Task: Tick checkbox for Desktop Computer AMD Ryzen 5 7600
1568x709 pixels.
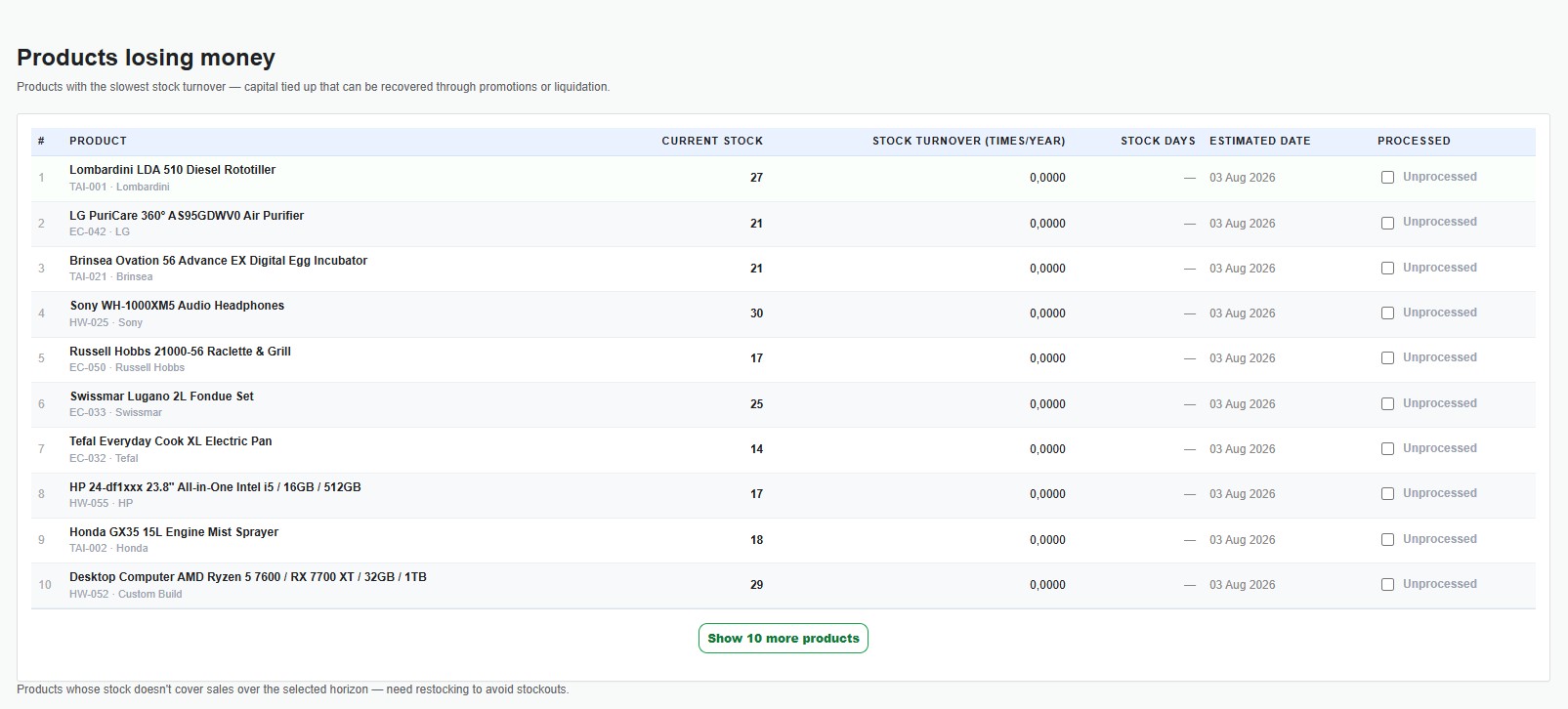Action: (x=1387, y=585)
